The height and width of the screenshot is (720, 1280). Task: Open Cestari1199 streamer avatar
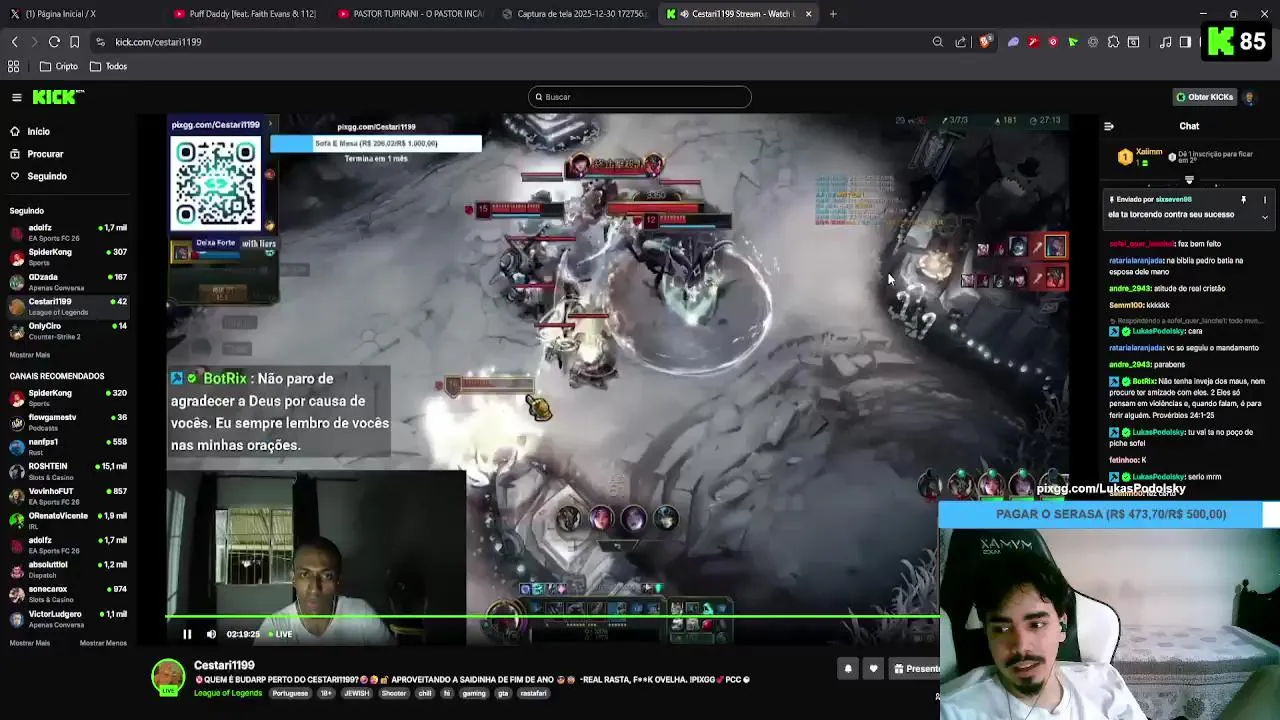coord(168,677)
